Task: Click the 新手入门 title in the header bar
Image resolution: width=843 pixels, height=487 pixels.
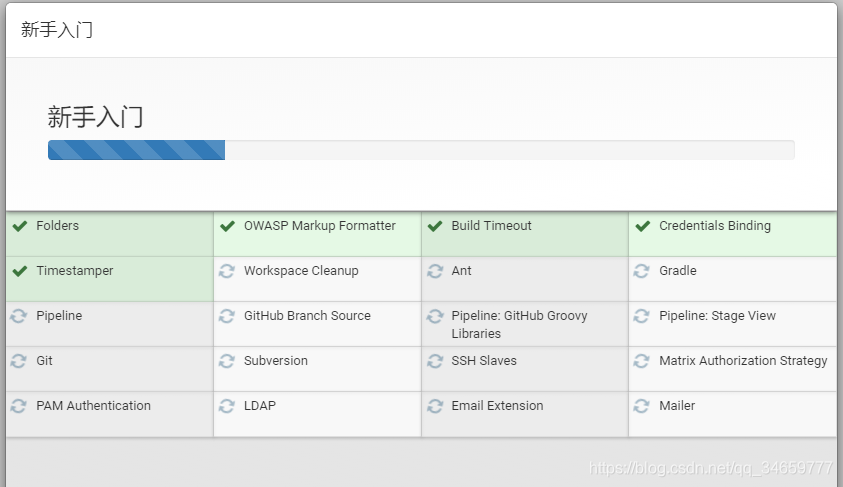Action: (57, 30)
